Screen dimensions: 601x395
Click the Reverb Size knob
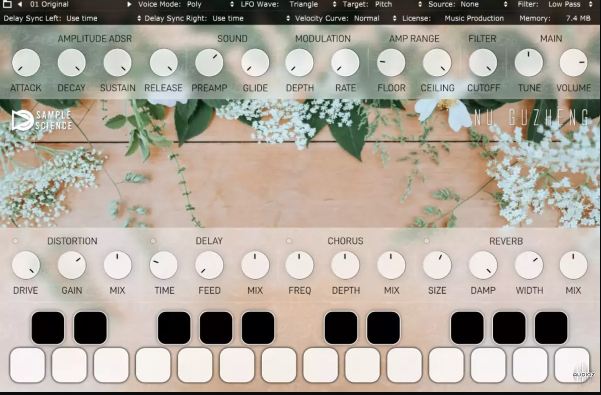[437, 265]
